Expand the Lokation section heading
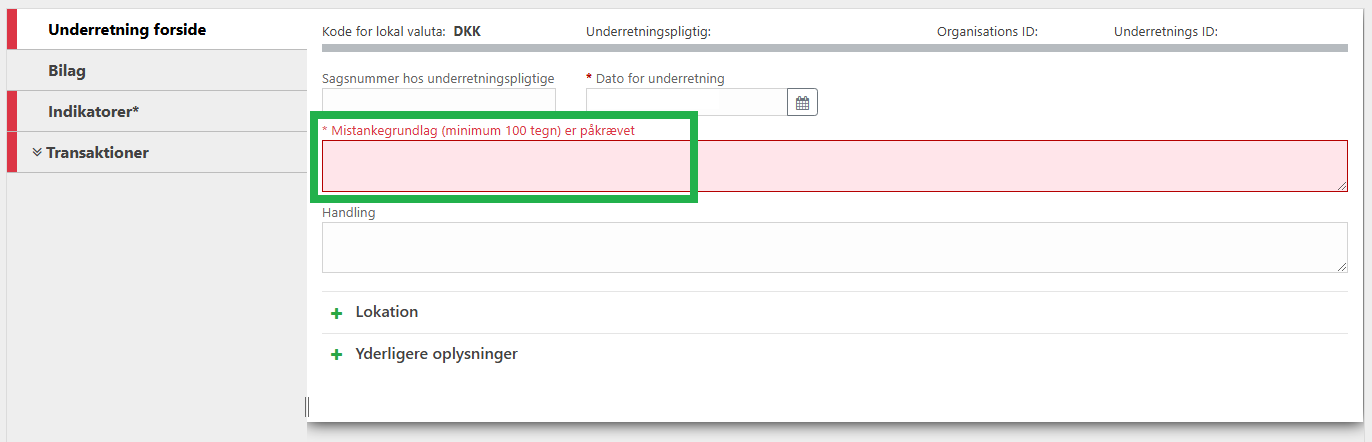This screenshot has height=442, width=1372. coord(387,312)
